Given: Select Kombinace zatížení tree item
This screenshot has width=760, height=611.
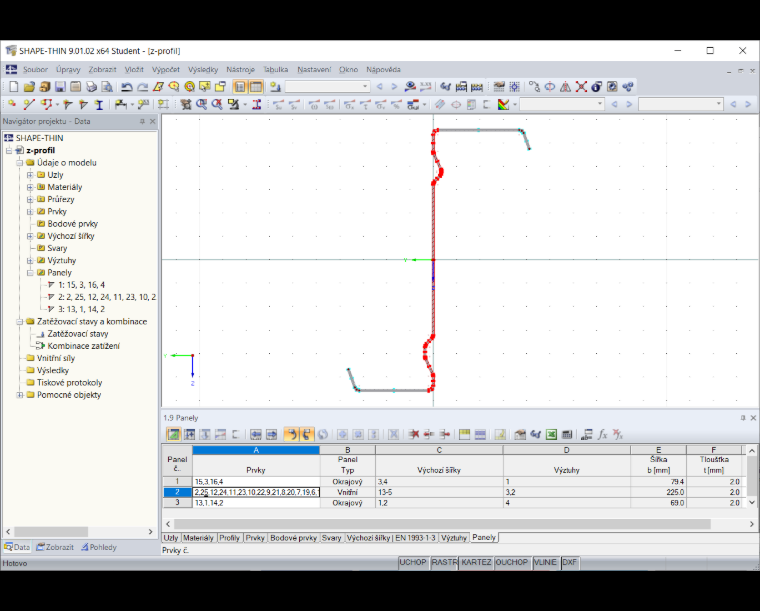Looking at the screenshot, I should coord(83,346).
